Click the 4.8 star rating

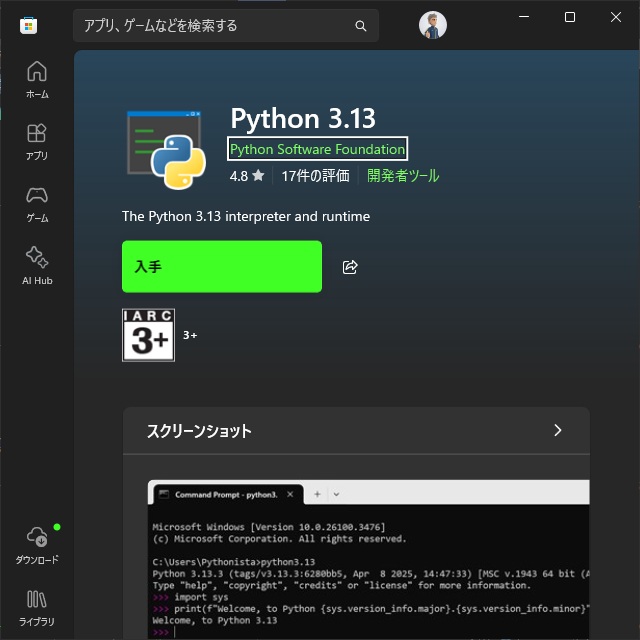(x=247, y=176)
